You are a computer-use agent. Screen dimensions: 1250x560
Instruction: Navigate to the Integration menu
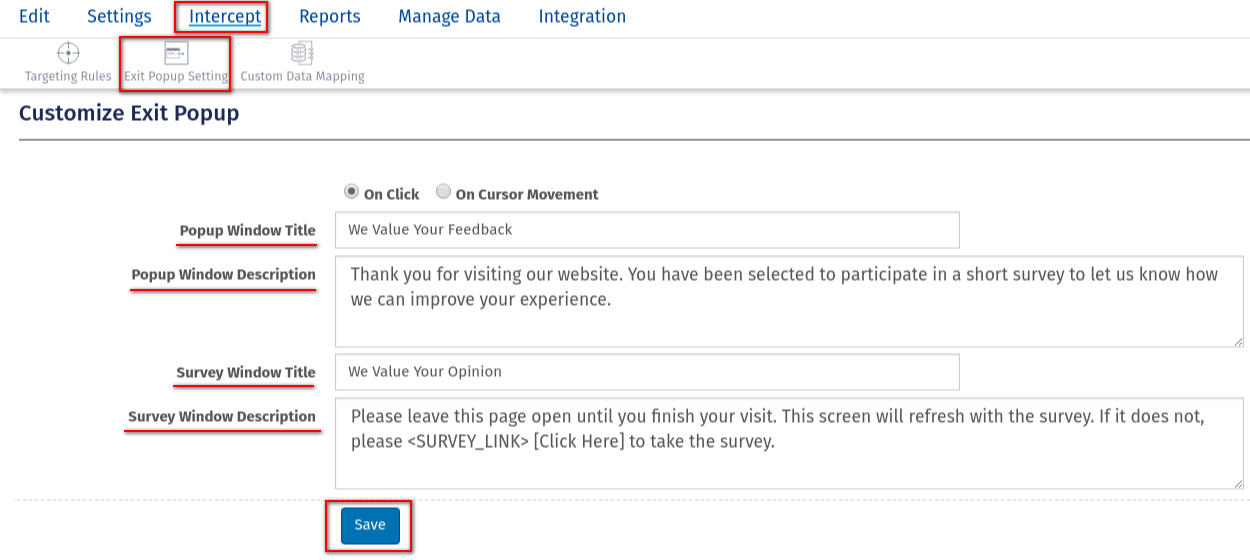[582, 16]
